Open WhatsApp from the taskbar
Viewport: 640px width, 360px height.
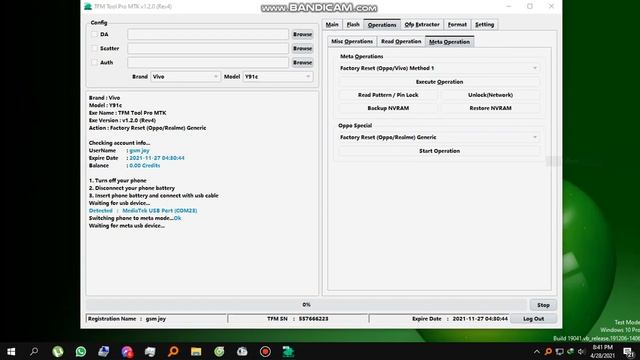click(x=81, y=351)
